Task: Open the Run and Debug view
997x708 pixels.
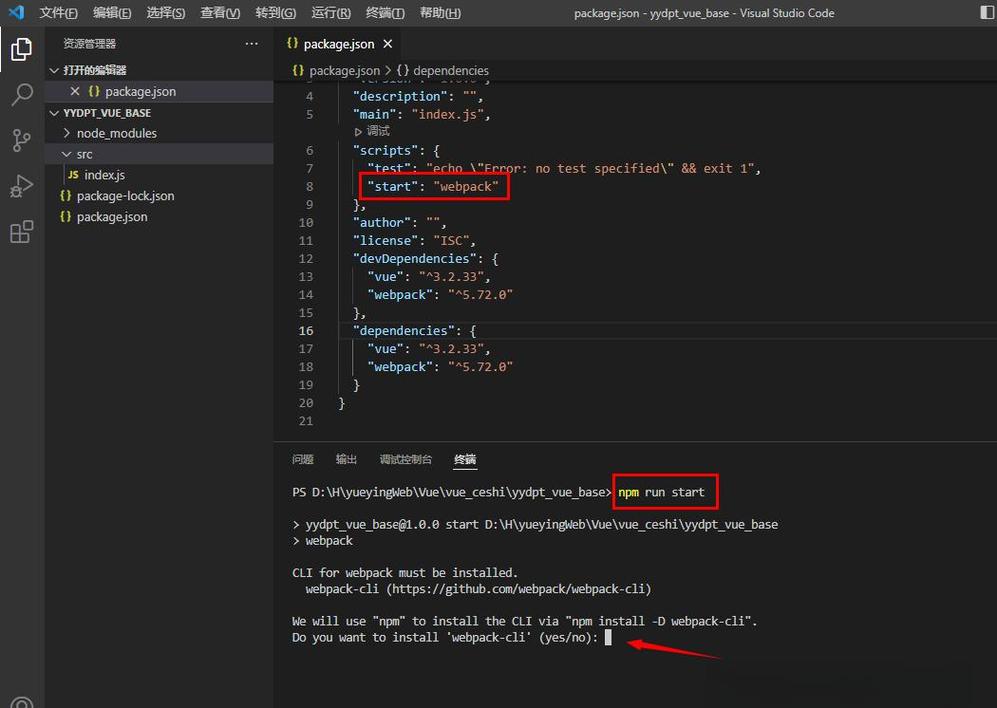Action: point(22,186)
